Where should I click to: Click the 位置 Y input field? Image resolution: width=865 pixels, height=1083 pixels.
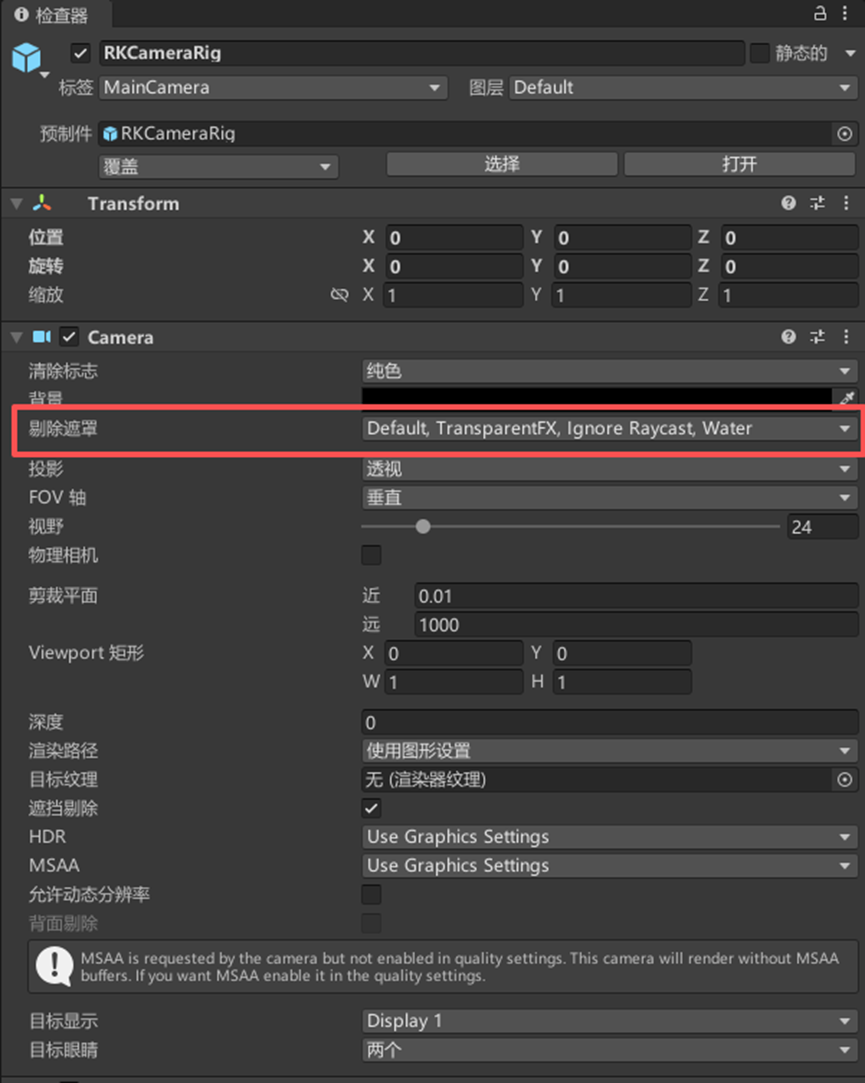pos(622,238)
